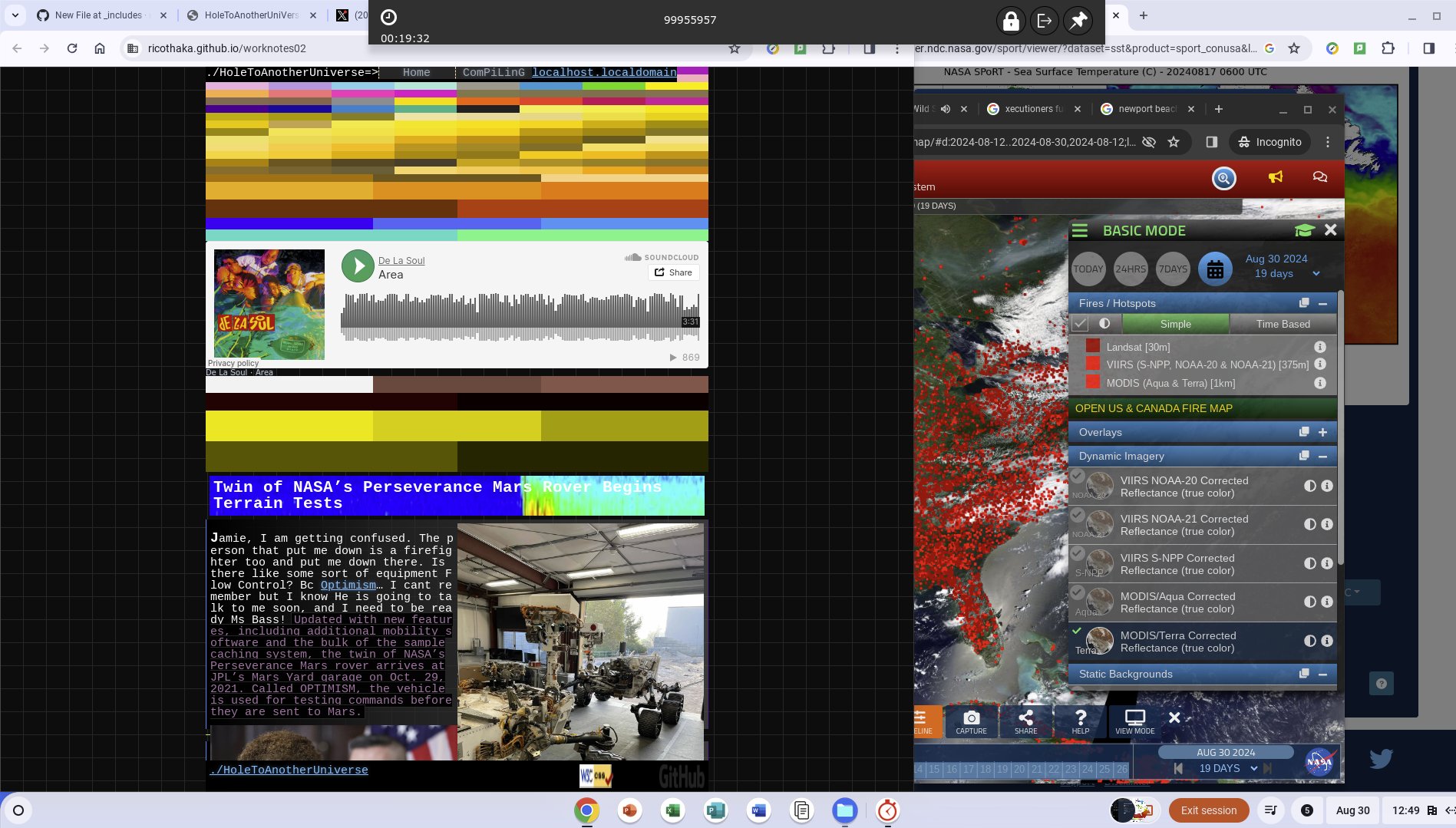The width and height of the screenshot is (1456, 828).
Task: Open the localhost.localdomain link
Action: (x=604, y=72)
